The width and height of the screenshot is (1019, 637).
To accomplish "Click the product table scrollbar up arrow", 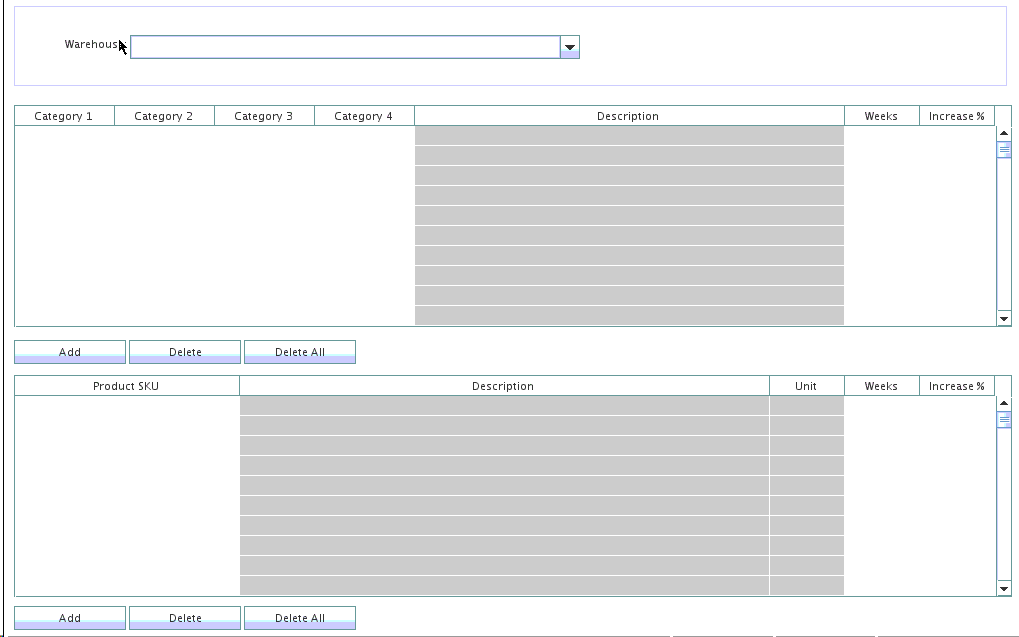I will coord(1004,403).
